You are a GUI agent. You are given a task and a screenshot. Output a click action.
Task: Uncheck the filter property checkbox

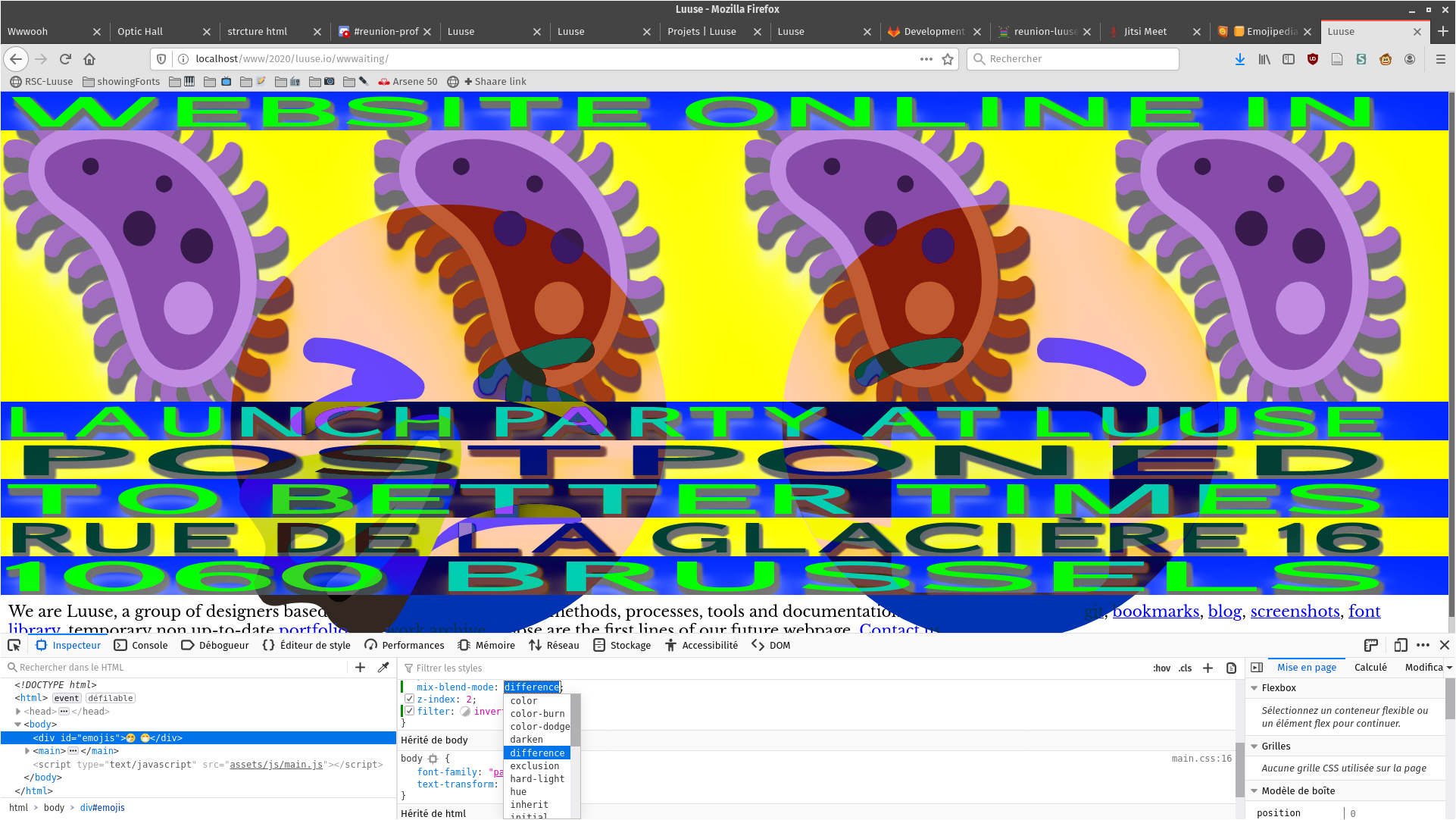coord(409,711)
